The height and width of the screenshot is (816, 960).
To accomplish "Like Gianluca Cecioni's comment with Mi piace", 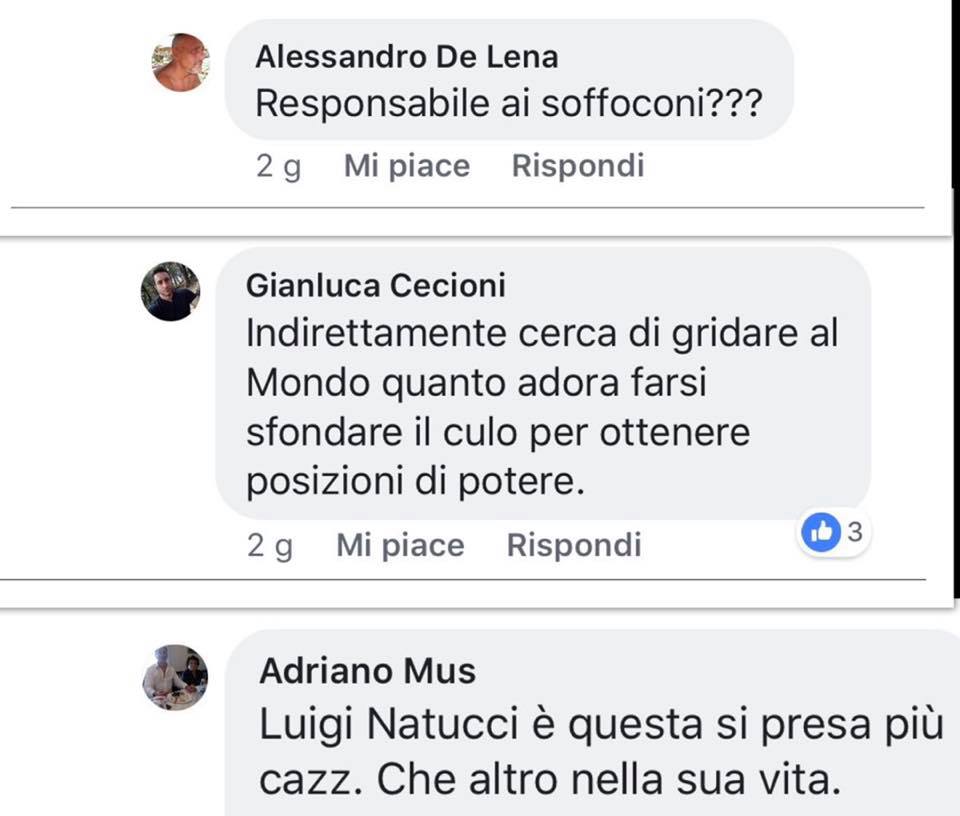I will coord(400,545).
